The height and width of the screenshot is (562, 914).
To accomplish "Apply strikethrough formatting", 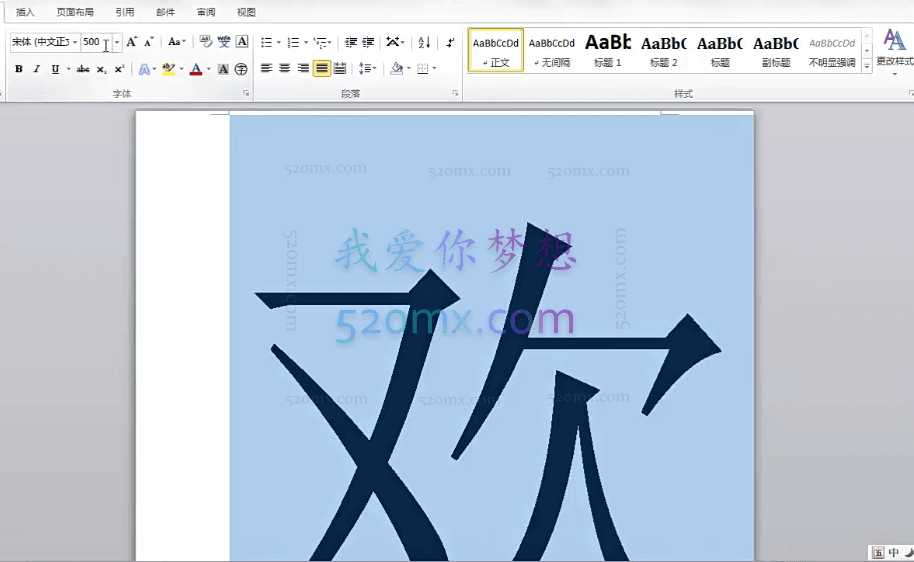I will 83,69.
